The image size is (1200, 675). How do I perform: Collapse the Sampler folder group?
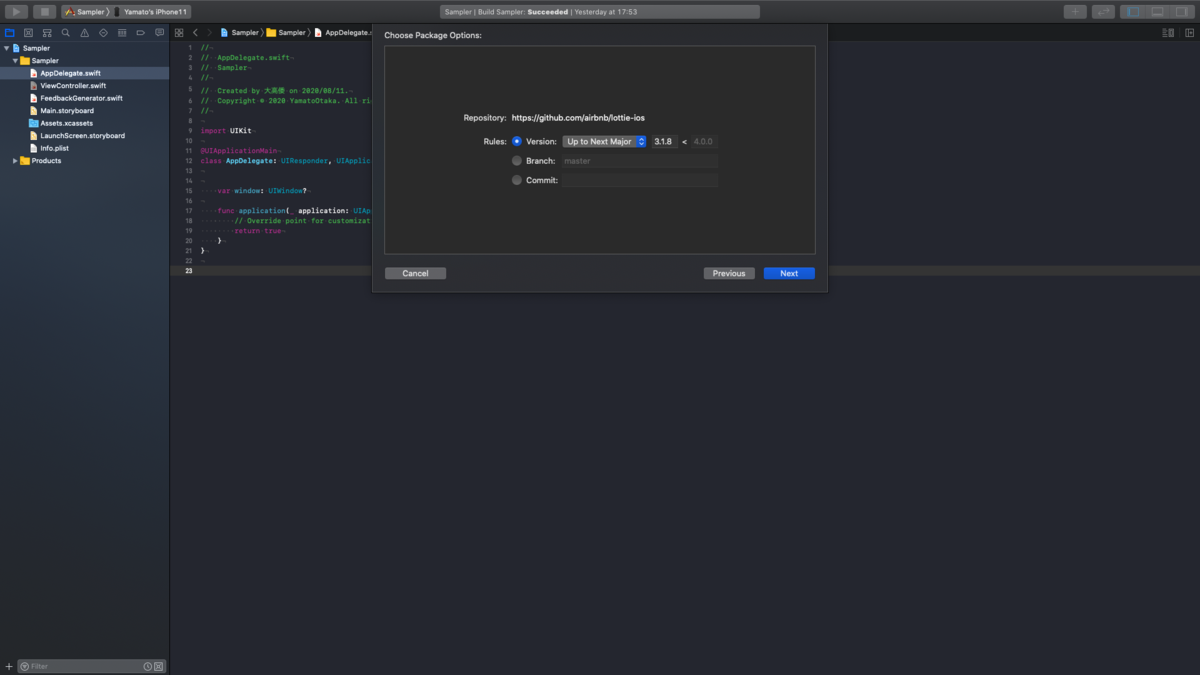pyautogui.click(x=15, y=61)
